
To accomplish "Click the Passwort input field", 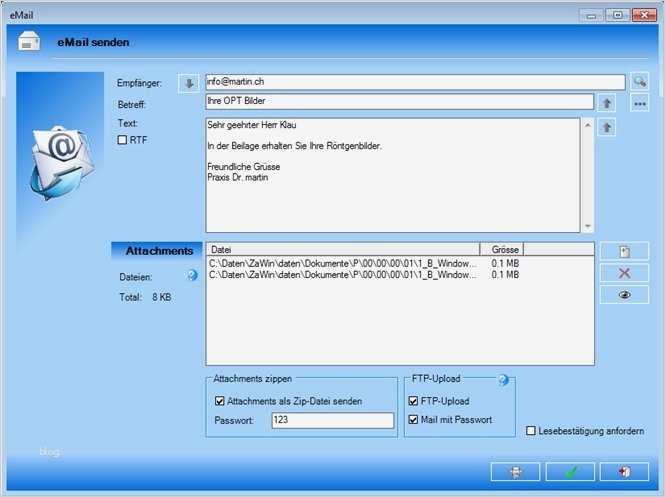I will [332, 420].
